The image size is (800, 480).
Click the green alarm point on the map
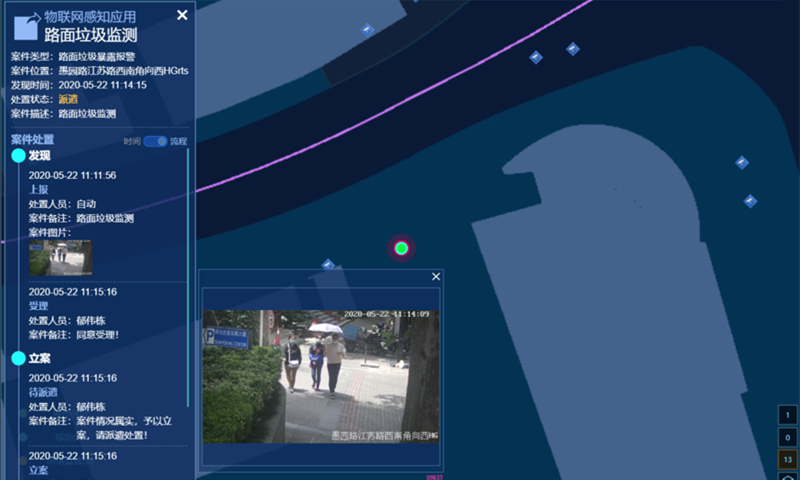pyautogui.click(x=401, y=248)
